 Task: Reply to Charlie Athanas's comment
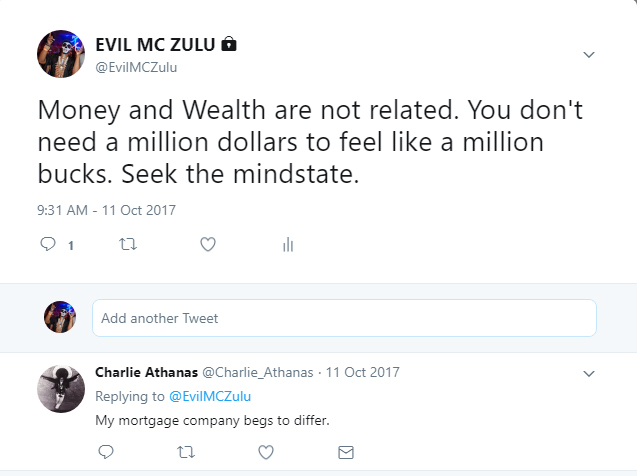coord(106,452)
